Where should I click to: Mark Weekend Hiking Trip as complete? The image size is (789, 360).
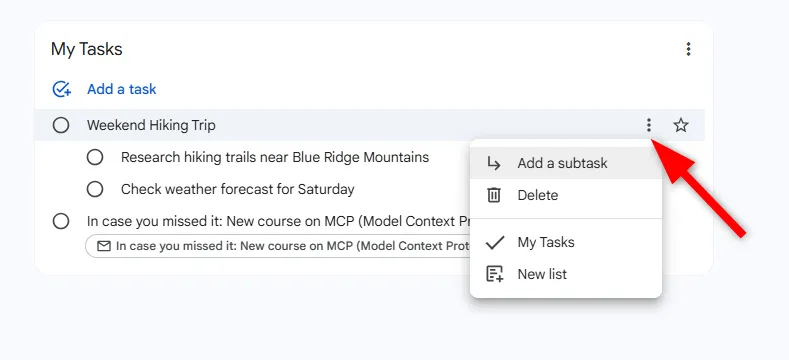(61, 125)
